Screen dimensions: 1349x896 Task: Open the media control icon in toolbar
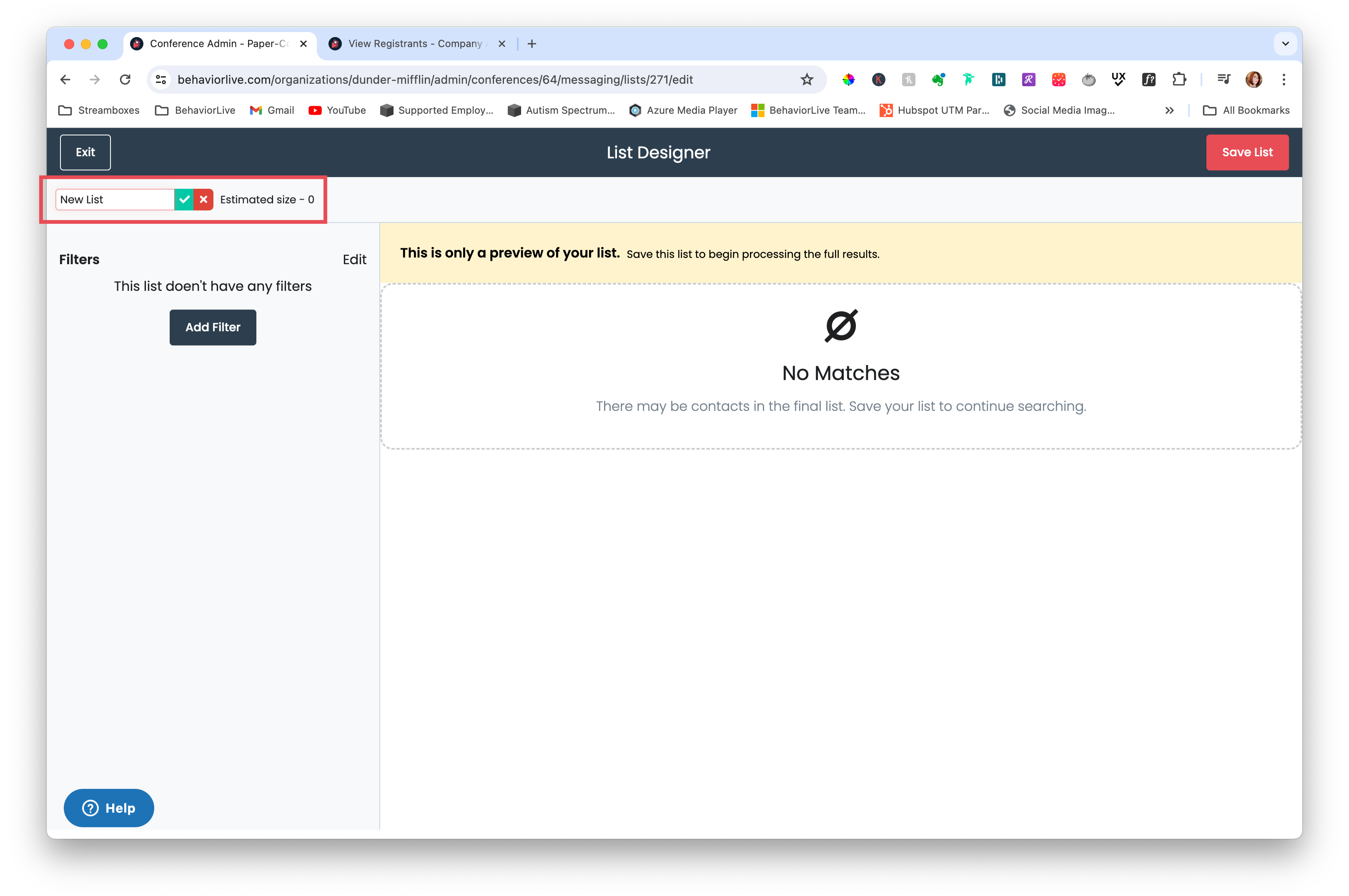1223,80
